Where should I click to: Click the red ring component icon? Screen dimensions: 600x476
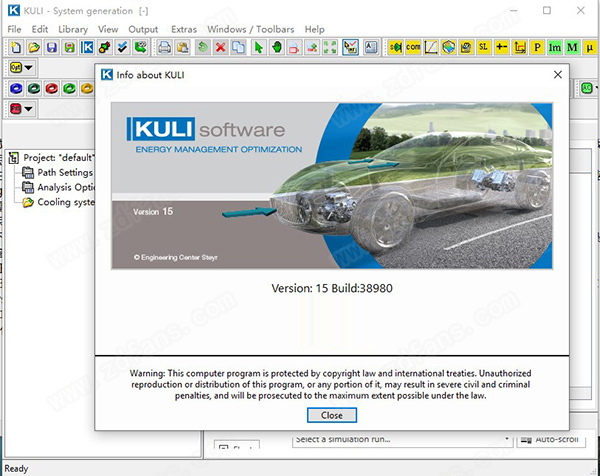52,88
